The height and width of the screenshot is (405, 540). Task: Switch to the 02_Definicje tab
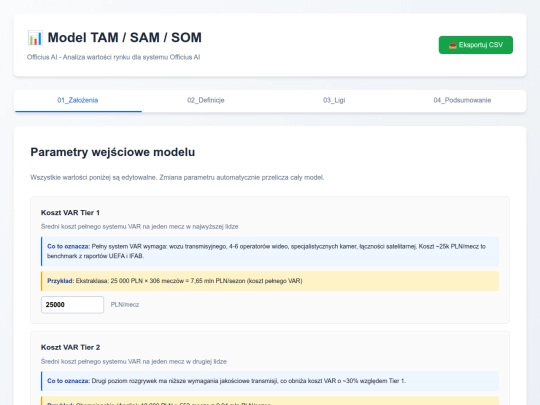pyautogui.click(x=206, y=101)
